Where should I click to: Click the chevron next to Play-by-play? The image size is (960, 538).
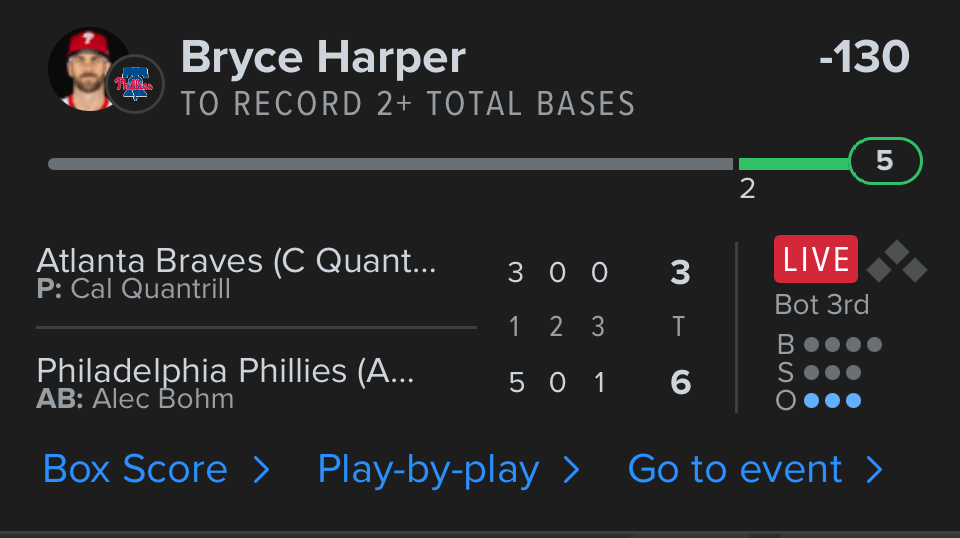point(572,470)
